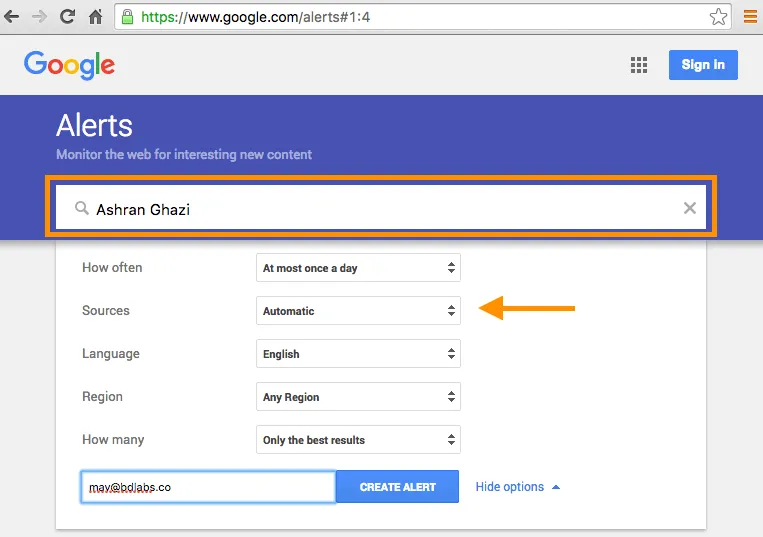The width and height of the screenshot is (763, 537).
Task: Open the Google apps grid
Action: coord(639,65)
